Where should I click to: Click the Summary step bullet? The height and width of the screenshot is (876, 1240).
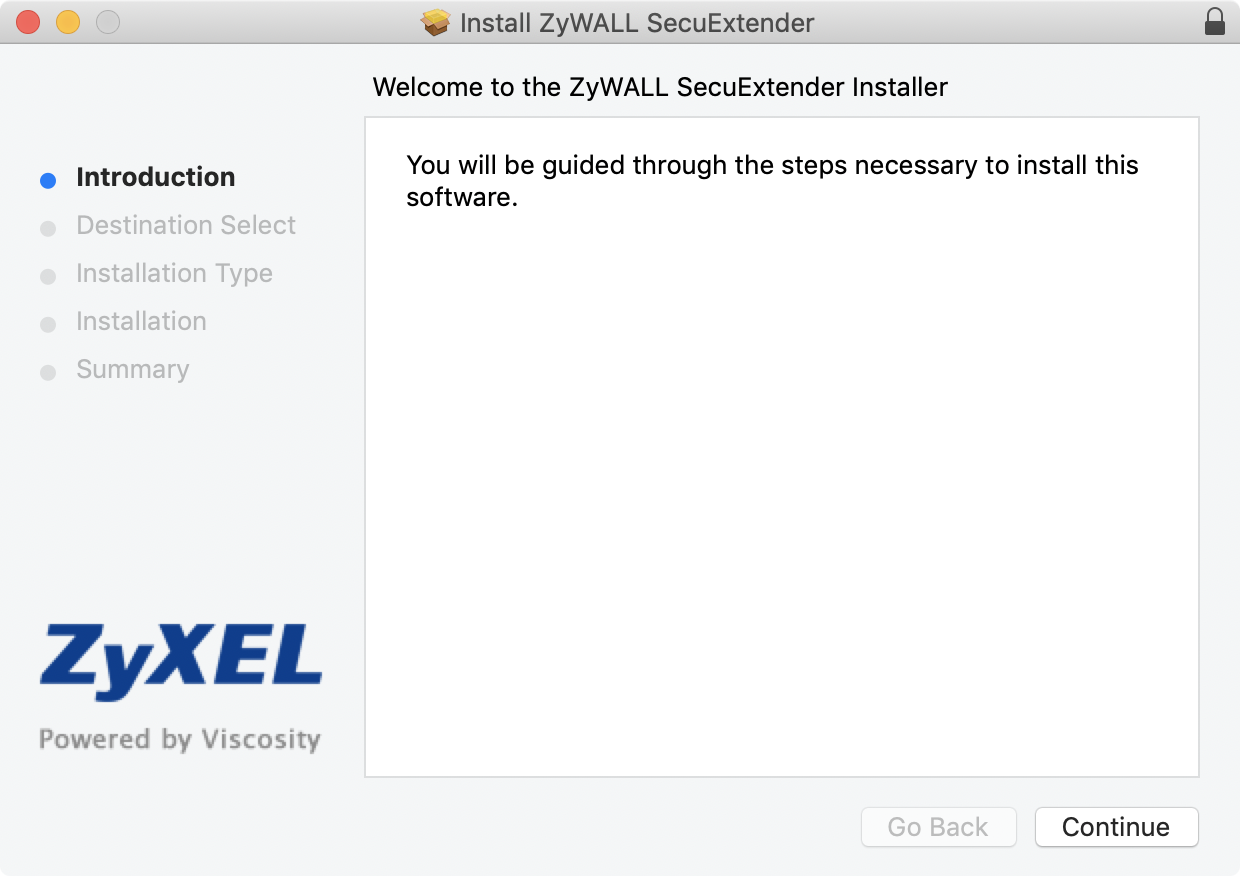[x=48, y=373]
